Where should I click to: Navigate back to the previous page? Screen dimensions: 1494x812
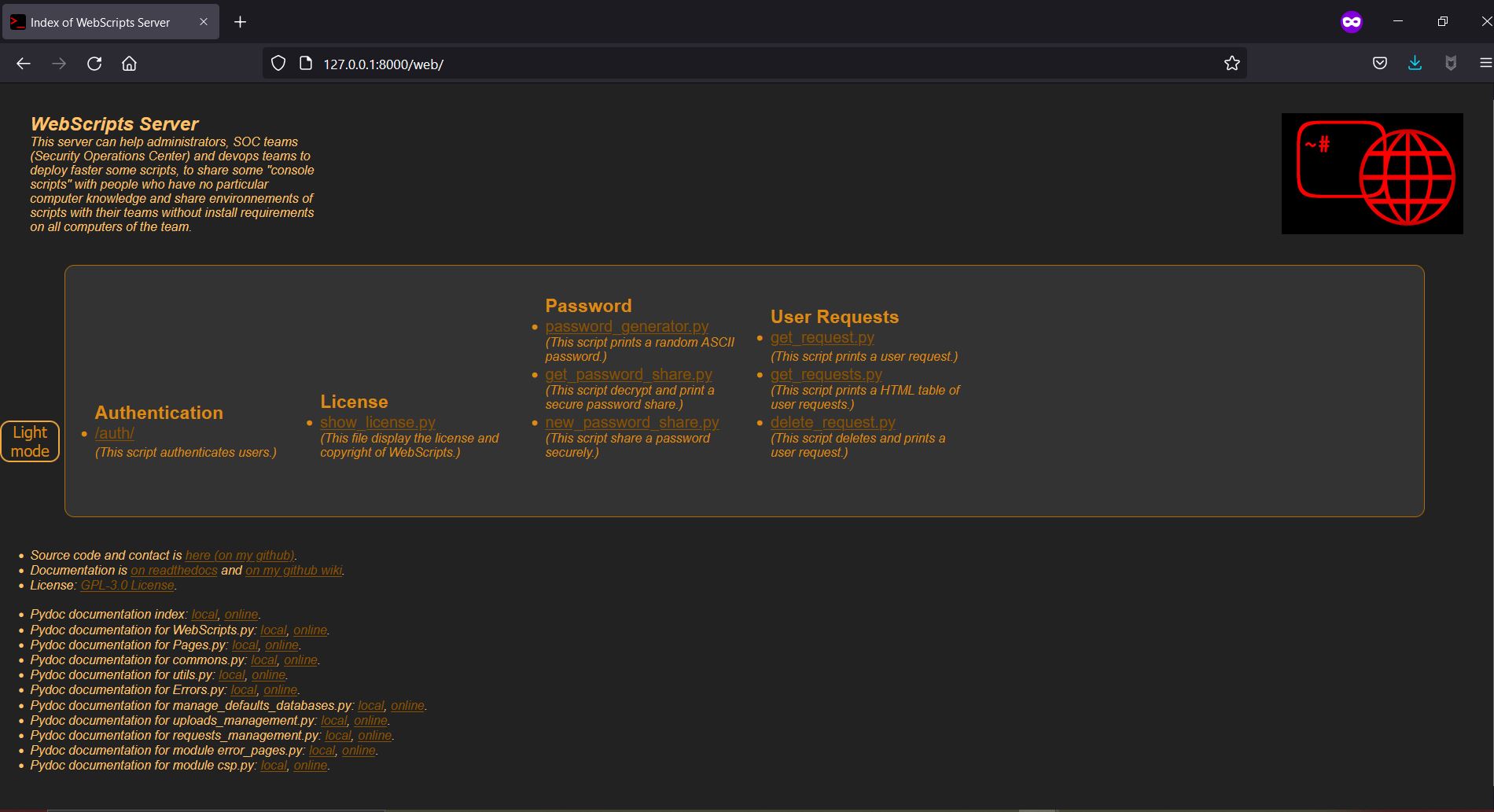(24, 63)
